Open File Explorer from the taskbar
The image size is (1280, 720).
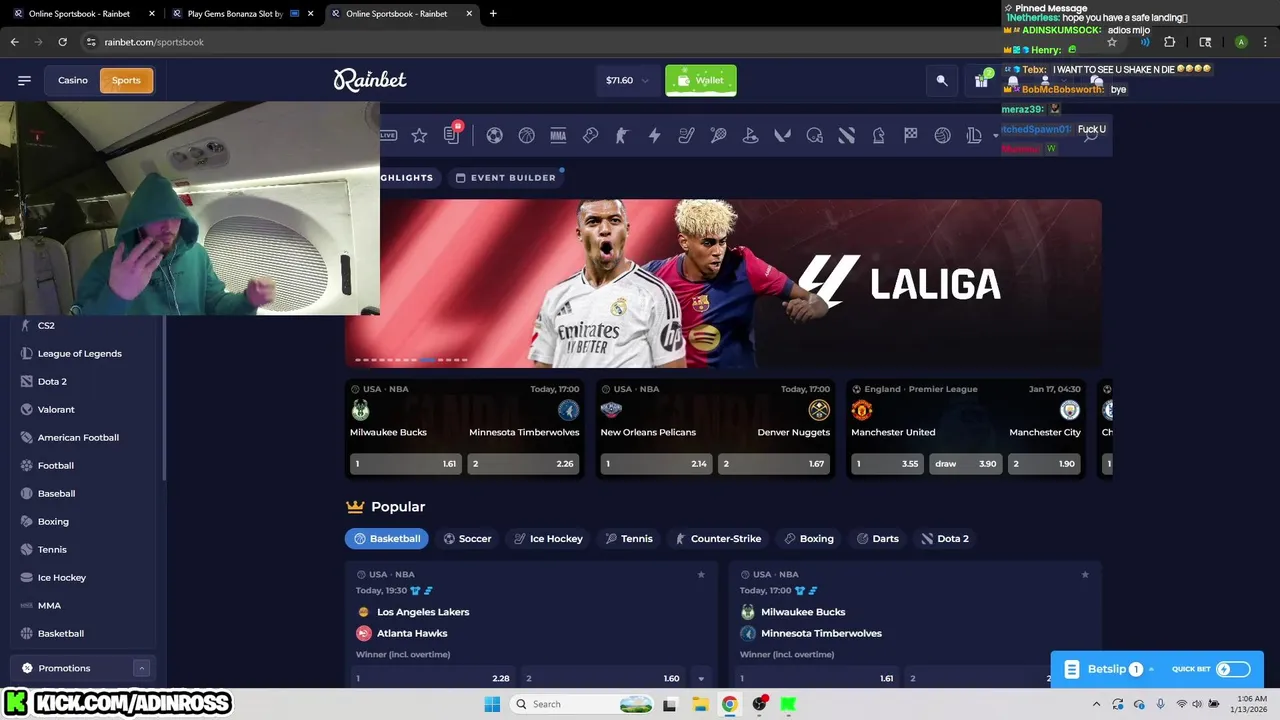click(x=700, y=704)
